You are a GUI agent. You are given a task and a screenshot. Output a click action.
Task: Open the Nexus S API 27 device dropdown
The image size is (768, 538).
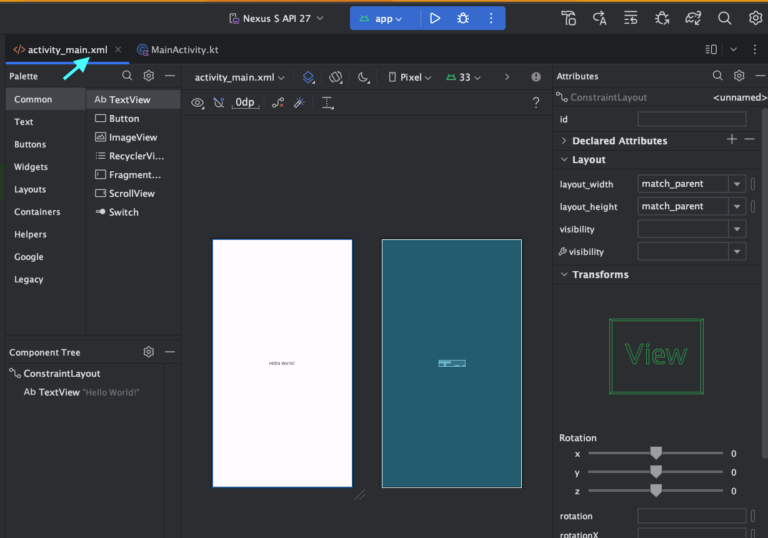click(x=276, y=19)
